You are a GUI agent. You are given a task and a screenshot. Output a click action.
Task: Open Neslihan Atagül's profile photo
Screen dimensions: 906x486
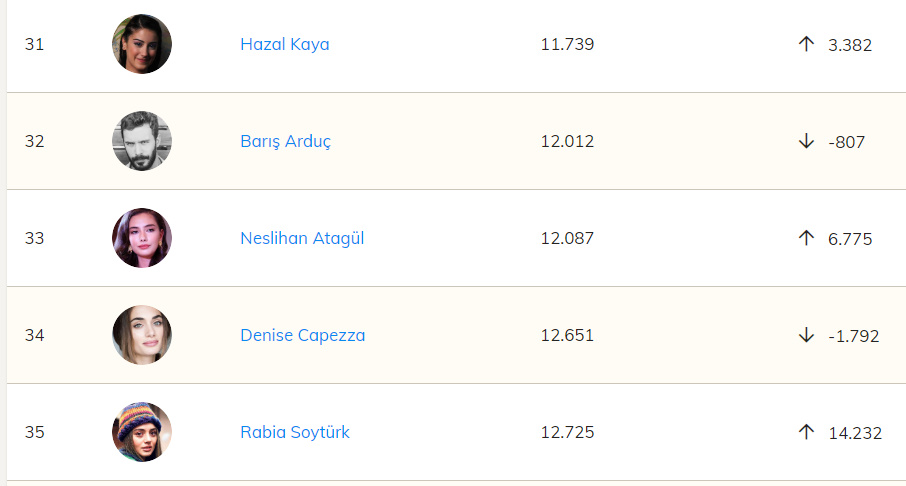coord(142,238)
